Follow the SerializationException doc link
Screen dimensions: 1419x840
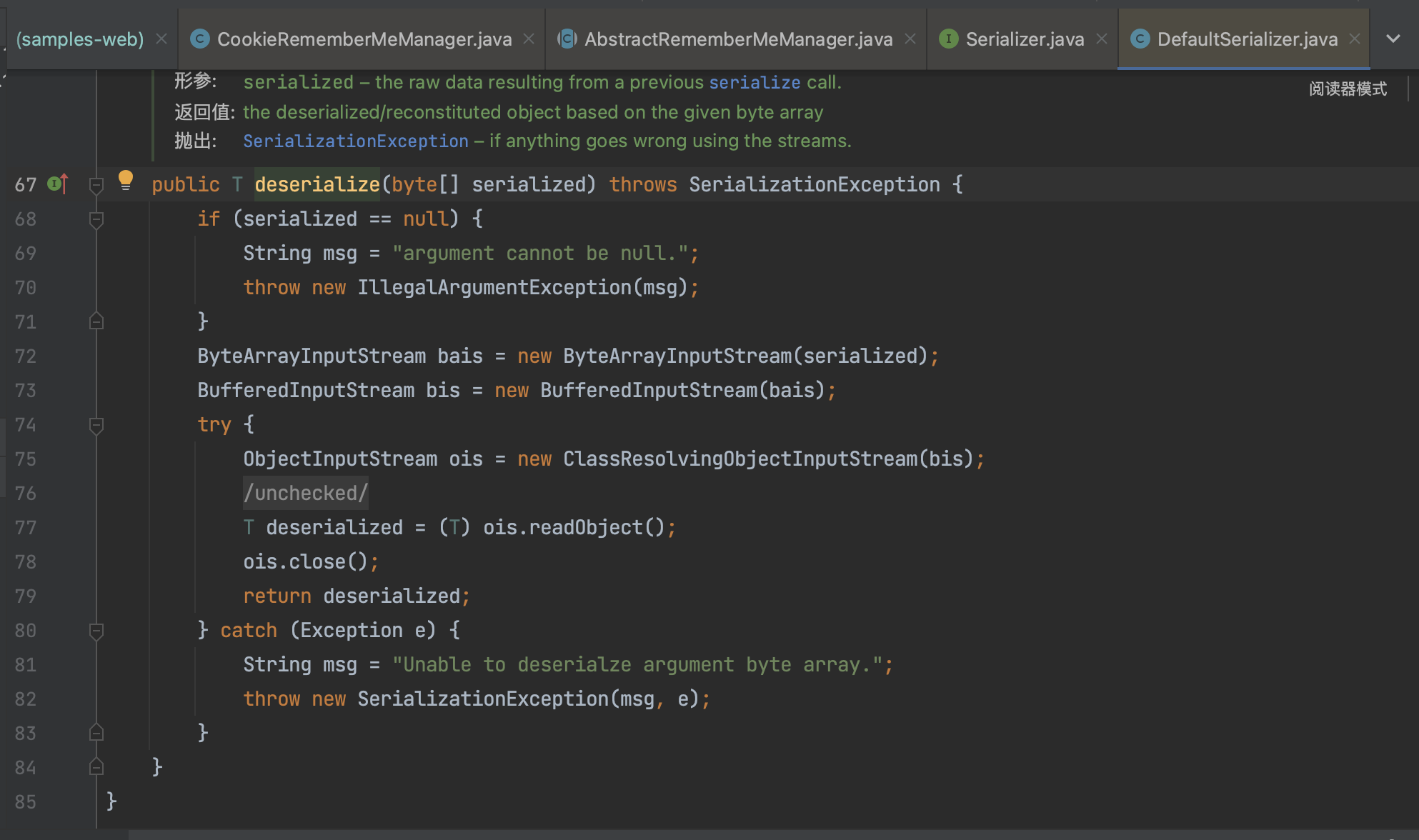coord(355,141)
